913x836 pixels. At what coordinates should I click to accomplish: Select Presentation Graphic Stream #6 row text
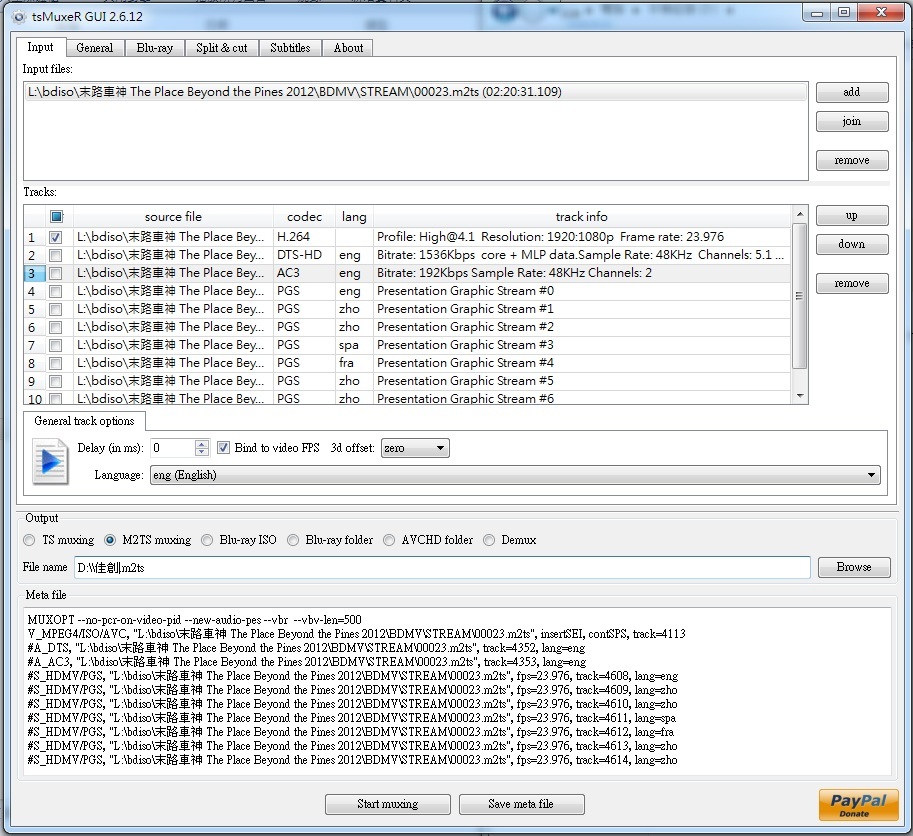click(465, 399)
